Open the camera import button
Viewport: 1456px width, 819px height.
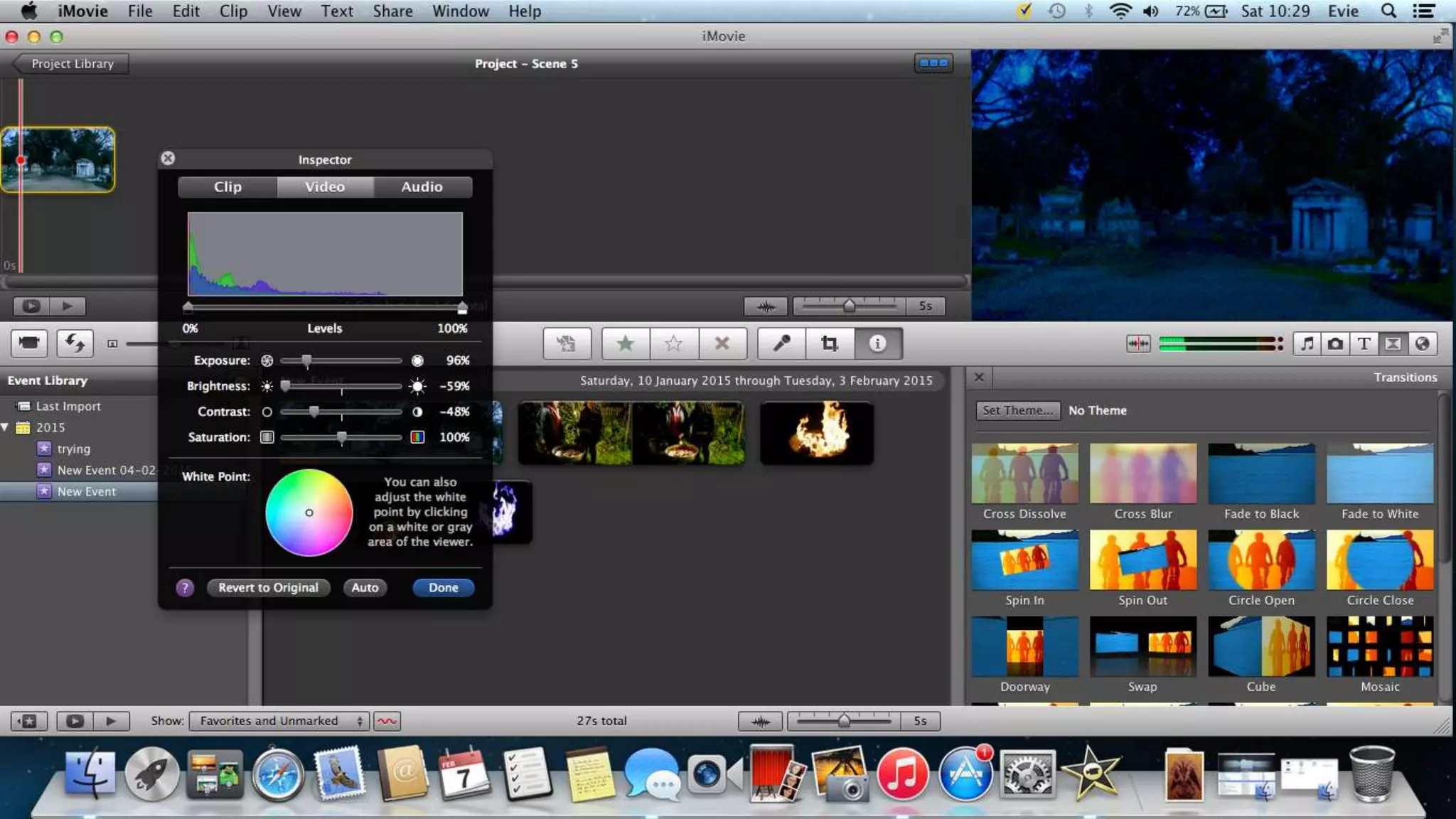[29, 343]
